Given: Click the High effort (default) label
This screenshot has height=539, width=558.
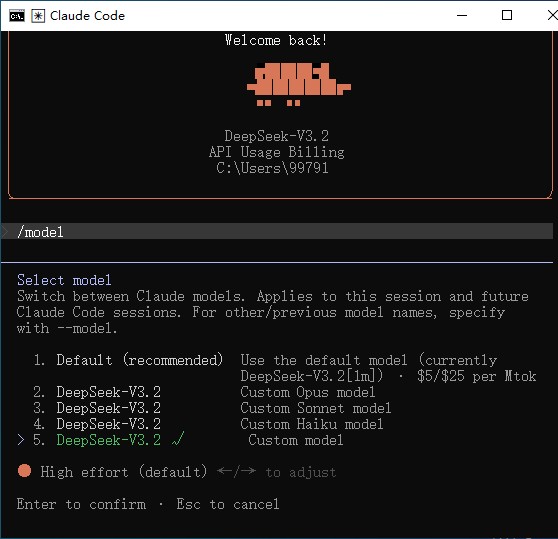Looking at the screenshot, I should tap(123, 472).
